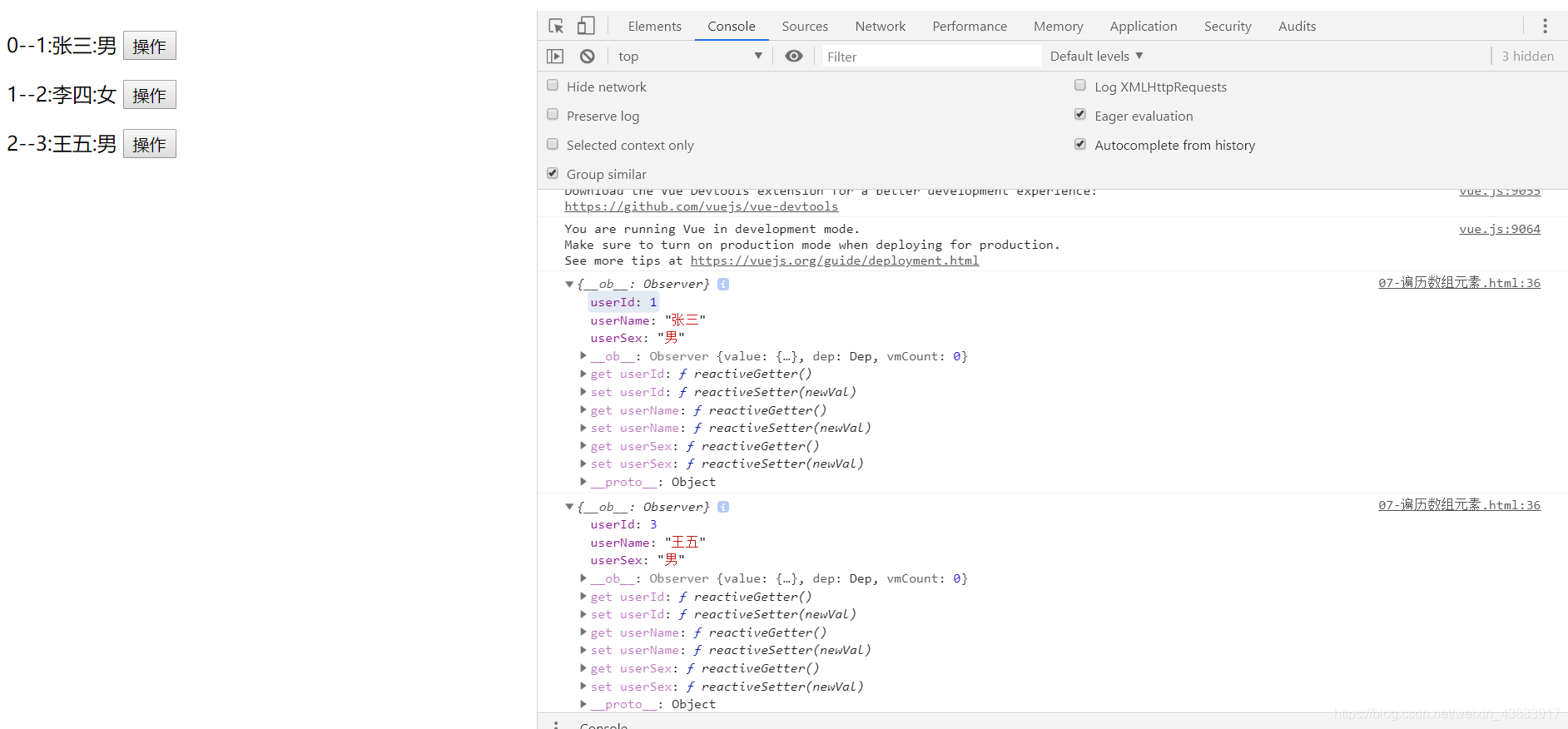Select the Console tab
Viewport: 1568px width, 729px height.
pos(731,26)
